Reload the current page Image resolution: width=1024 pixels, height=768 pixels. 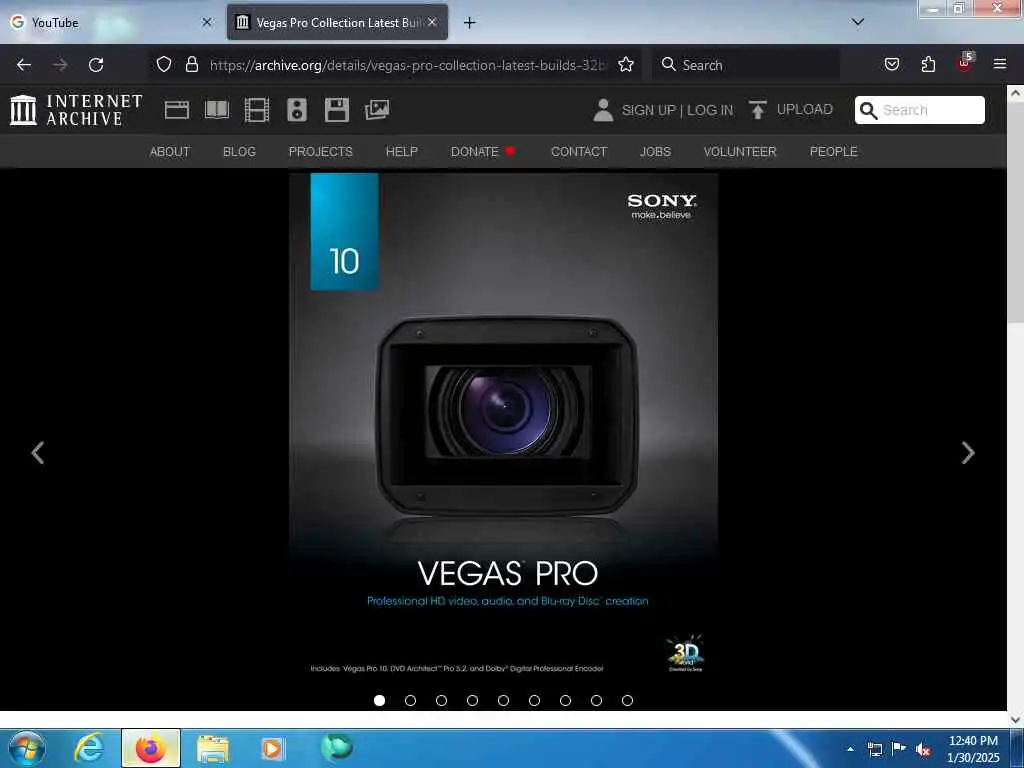pos(96,65)
